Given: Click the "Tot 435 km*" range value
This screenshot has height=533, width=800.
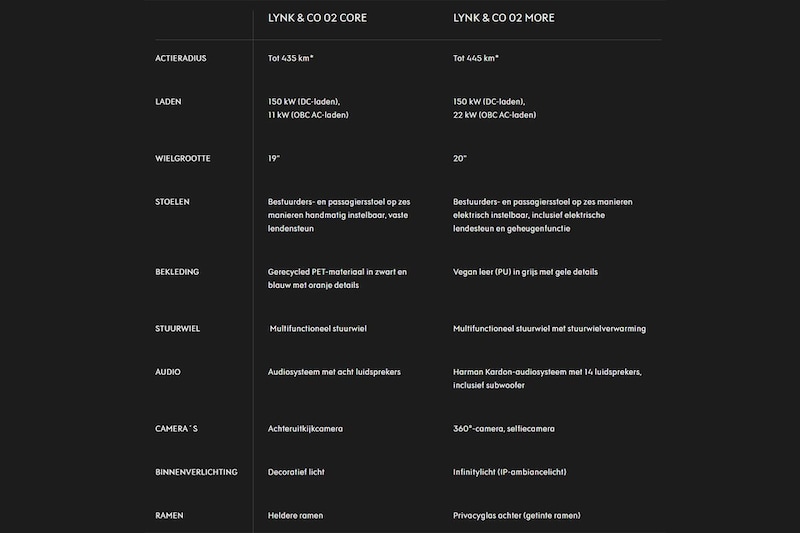Looking at the screenshot, I should click(x=291, y=58).
